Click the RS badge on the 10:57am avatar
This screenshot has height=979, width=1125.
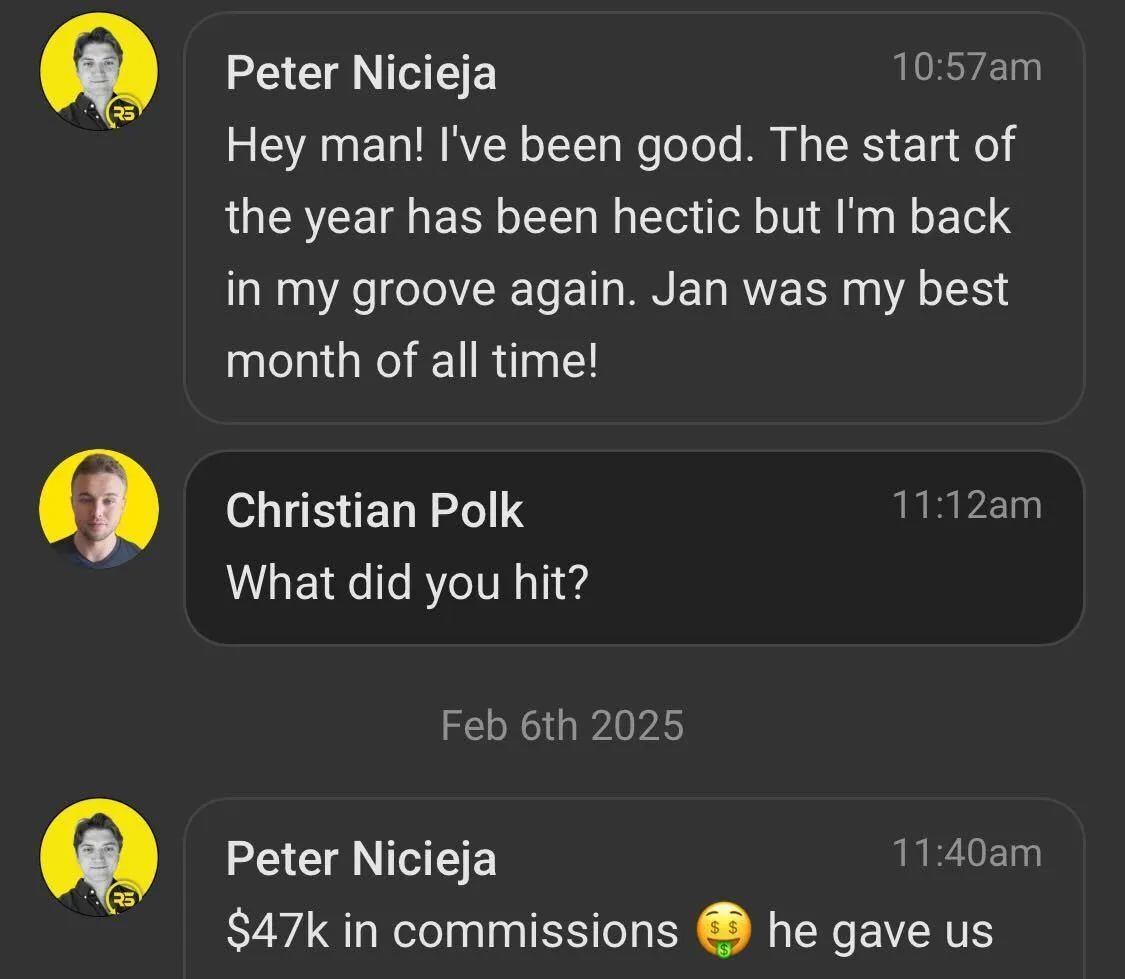[x=124, y=111]
